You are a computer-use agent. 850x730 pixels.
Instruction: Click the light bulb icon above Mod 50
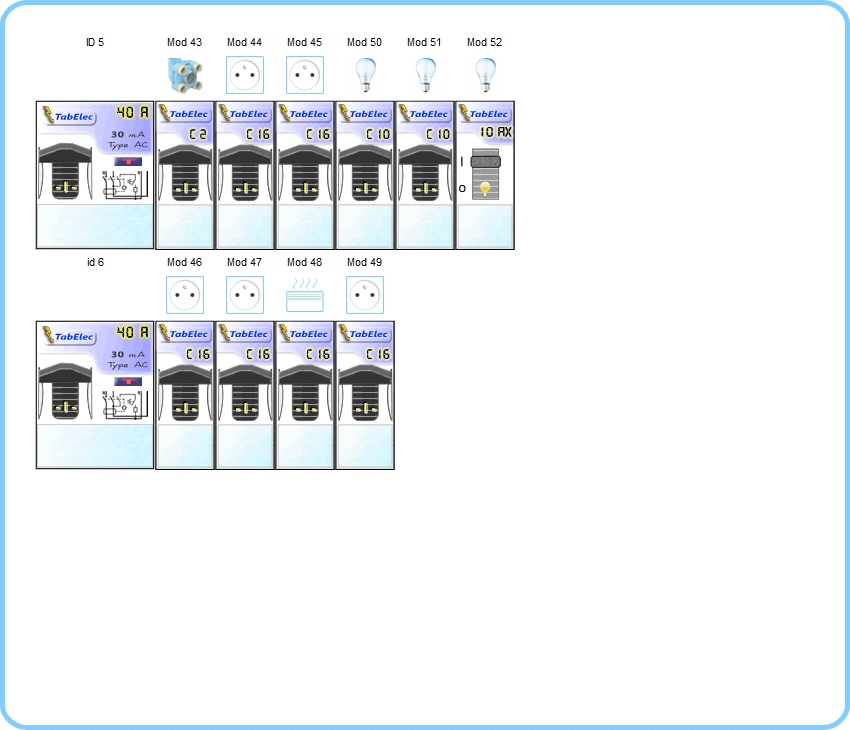point(365,75)
